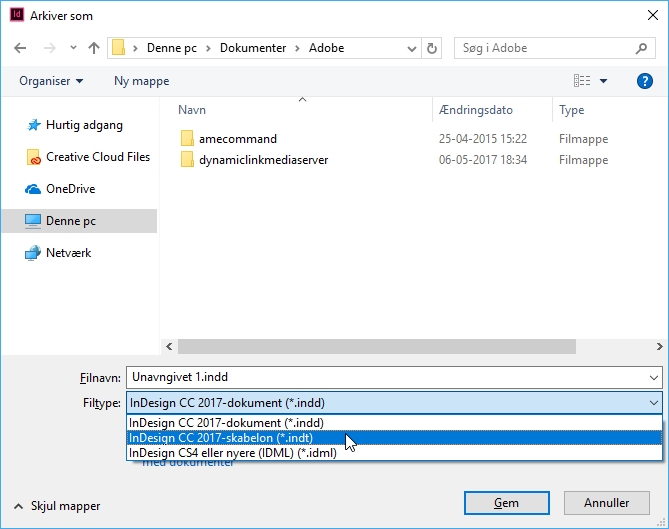Open recent locations dropdown chevron
The height and width of the screenshot is (529, 669).
click(x=73, y=48)
